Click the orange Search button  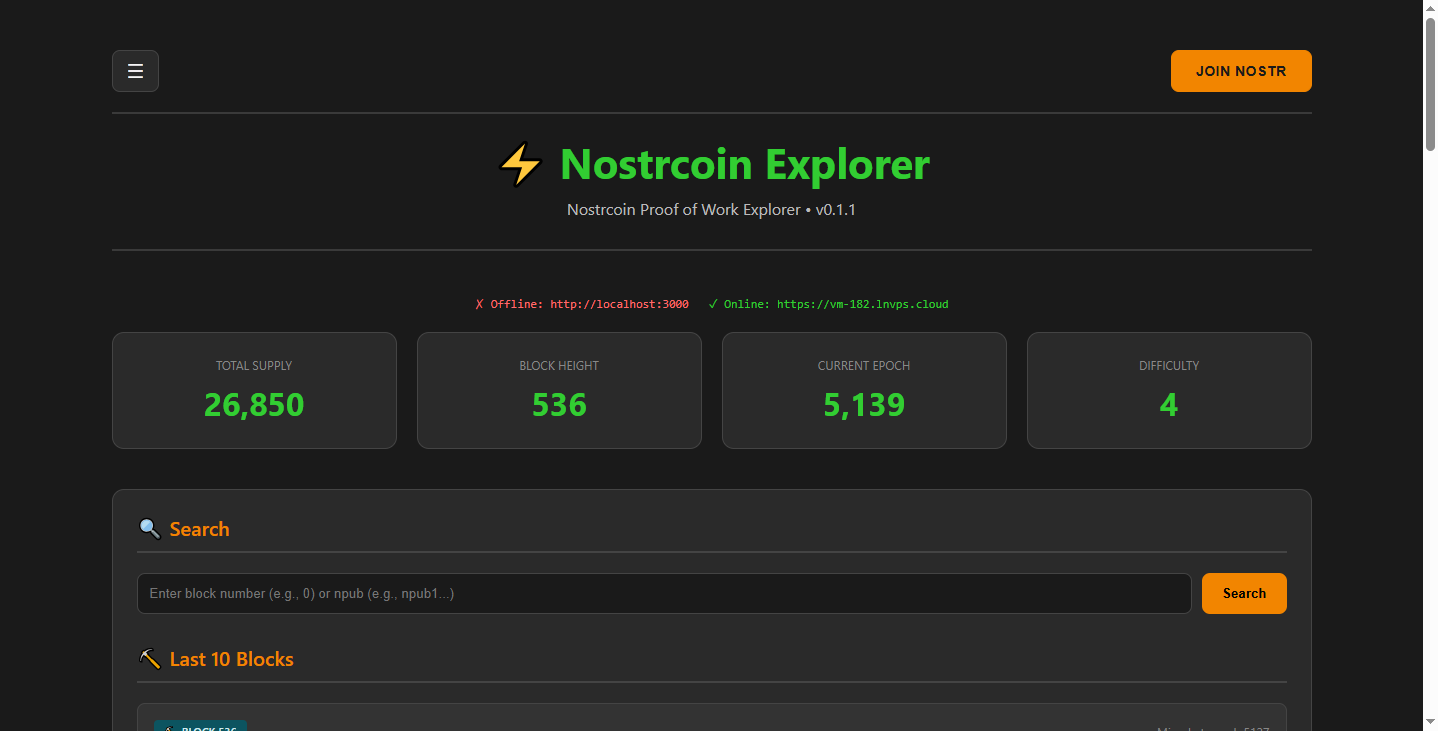1243,593
